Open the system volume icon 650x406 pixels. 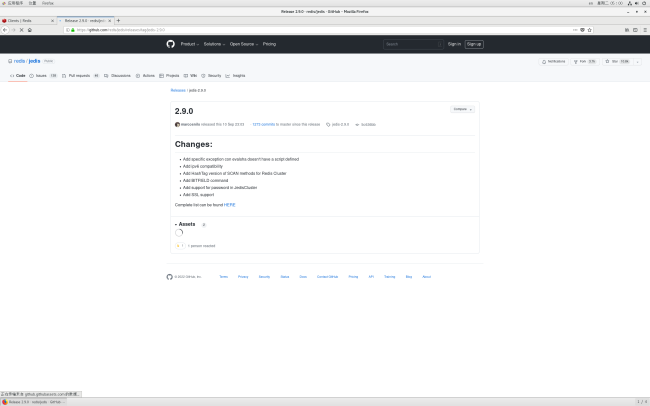click(637, 3)
